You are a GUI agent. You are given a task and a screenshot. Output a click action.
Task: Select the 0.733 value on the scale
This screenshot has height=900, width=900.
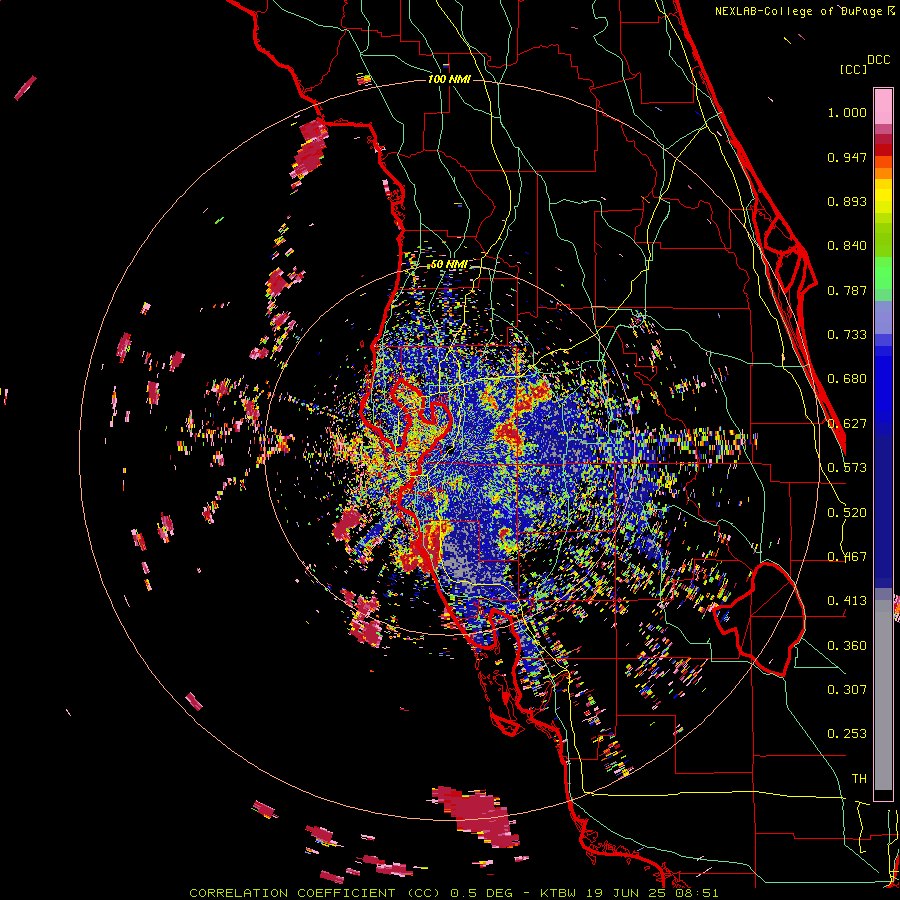[x=847, y=335]
